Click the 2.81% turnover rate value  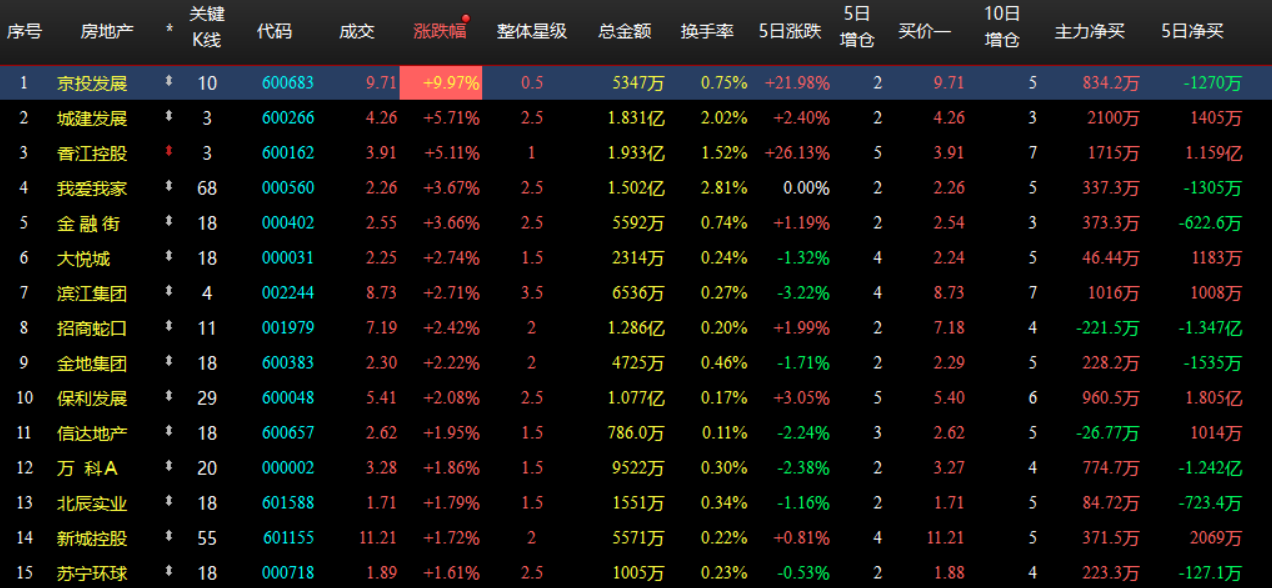(x=724, y=188)
